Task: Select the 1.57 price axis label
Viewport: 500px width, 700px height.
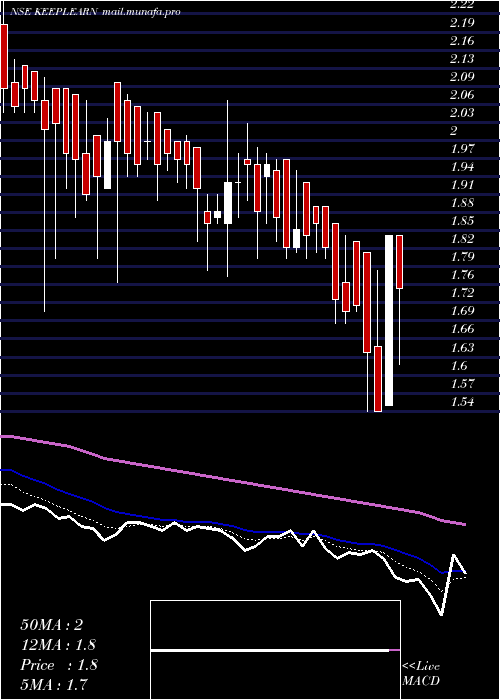Action: (462, 383)
